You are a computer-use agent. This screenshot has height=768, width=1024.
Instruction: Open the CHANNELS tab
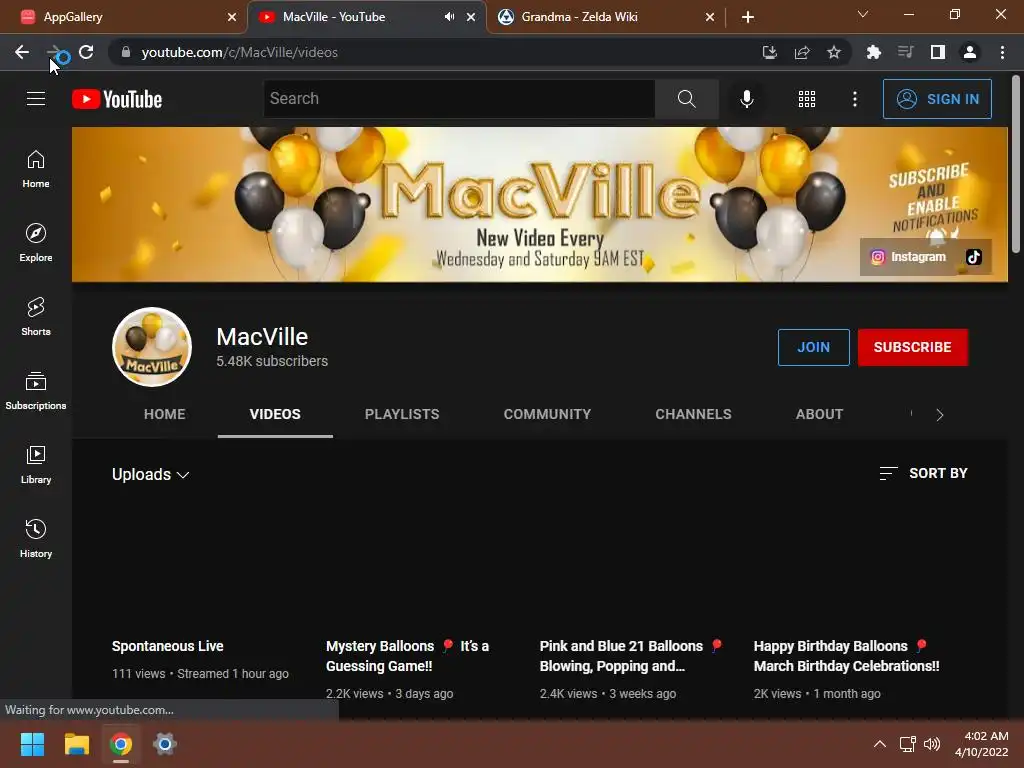693,414
